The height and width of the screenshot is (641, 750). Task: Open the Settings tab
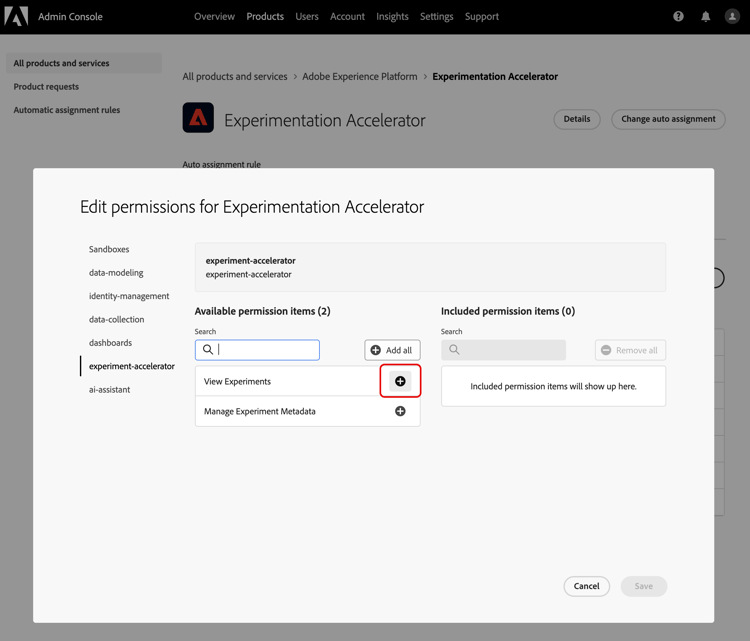437,16
